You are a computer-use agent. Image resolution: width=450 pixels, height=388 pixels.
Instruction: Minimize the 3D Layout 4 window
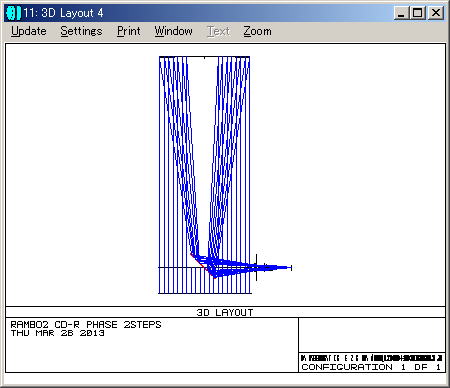[401, 13]
